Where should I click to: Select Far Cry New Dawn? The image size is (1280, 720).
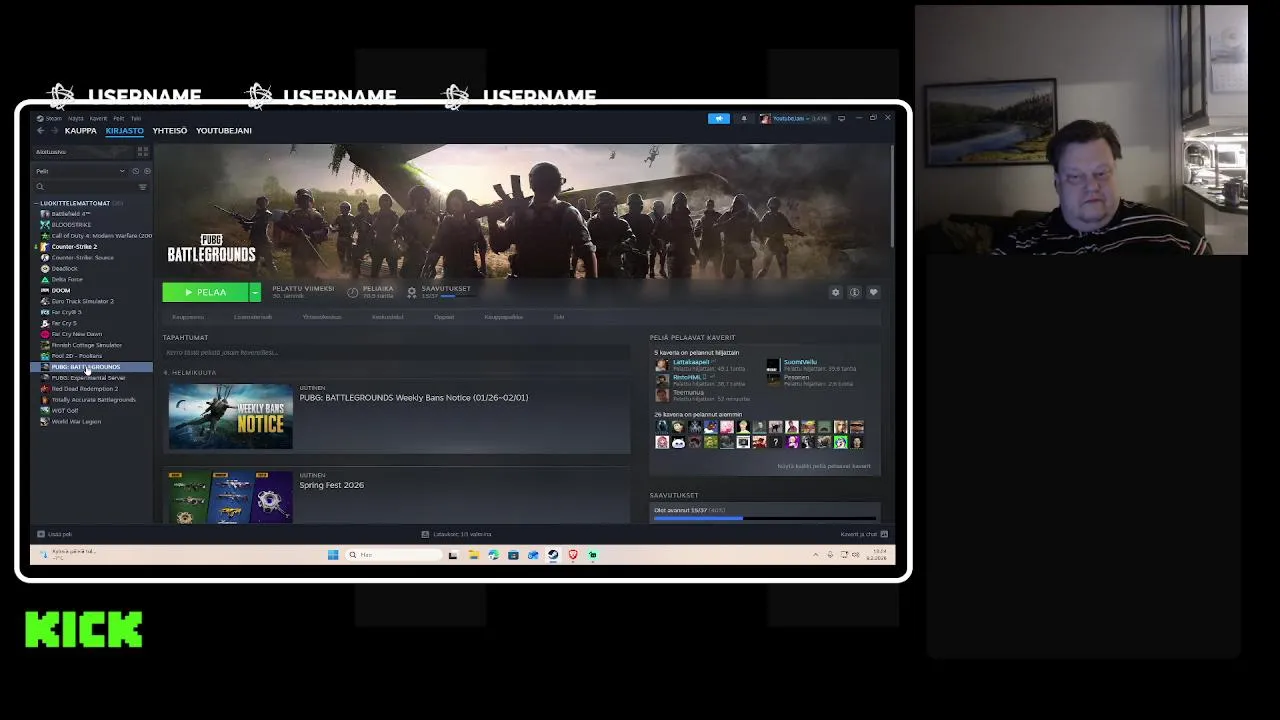pyautogui.click(x=76, y=334)
